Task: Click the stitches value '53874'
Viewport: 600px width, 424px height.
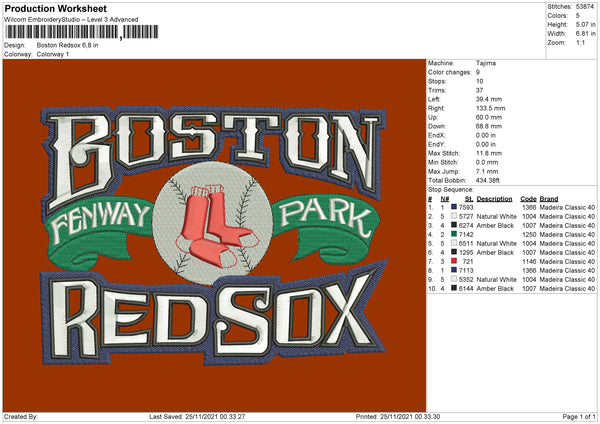Action: 585,7
